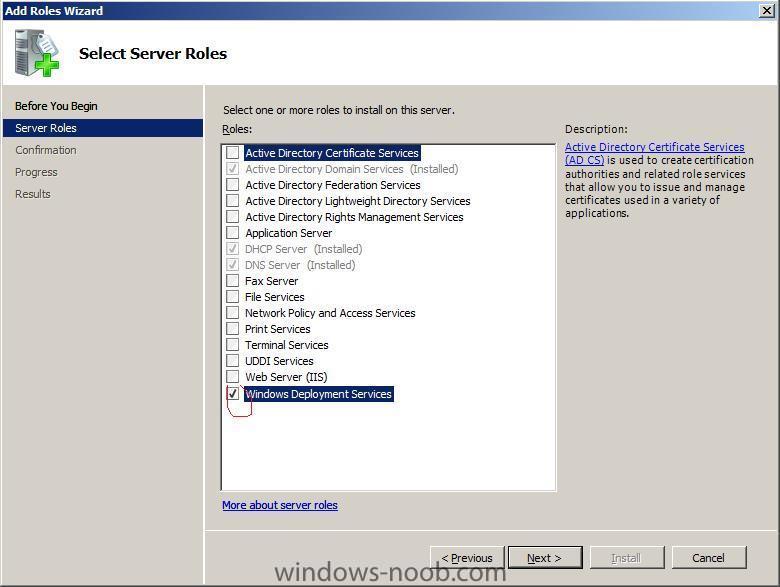Select the File Services role label
Image resolution: width=780 pixels, height=587 pixels.
tap(275, 297)
